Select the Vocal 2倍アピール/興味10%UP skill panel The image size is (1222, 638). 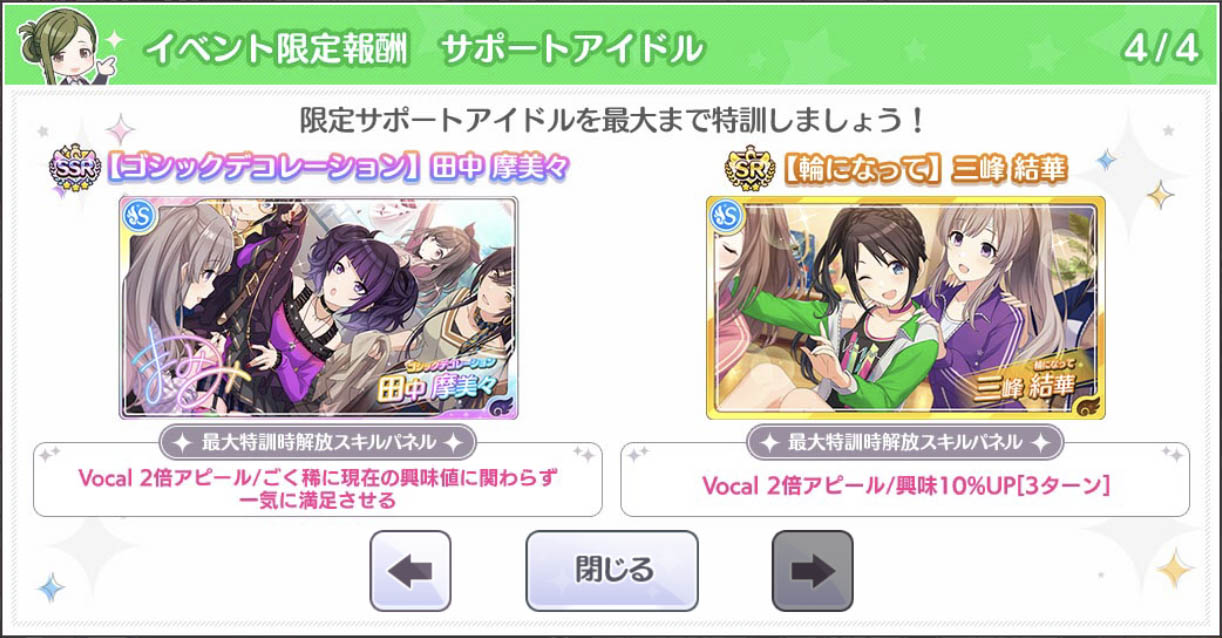(906, 486)
